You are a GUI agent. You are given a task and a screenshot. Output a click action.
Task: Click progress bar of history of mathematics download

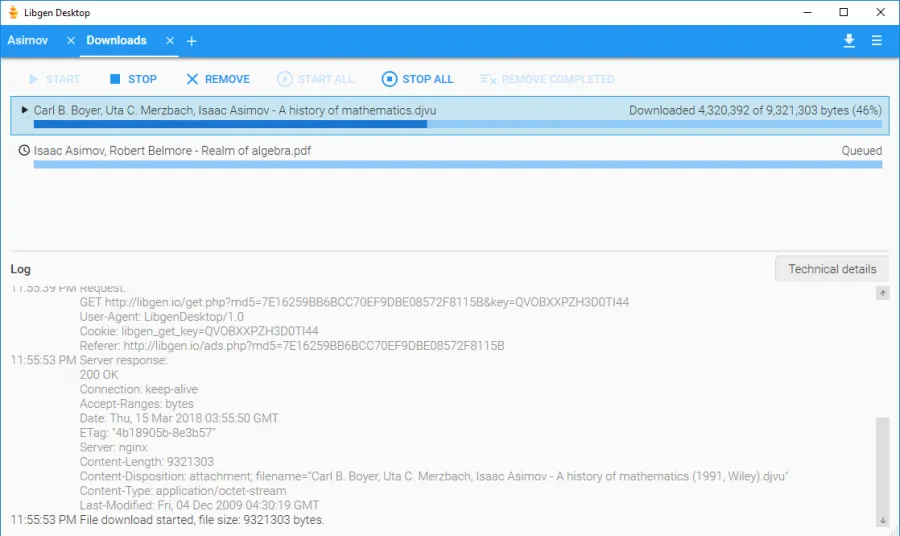tap(457, 124)
